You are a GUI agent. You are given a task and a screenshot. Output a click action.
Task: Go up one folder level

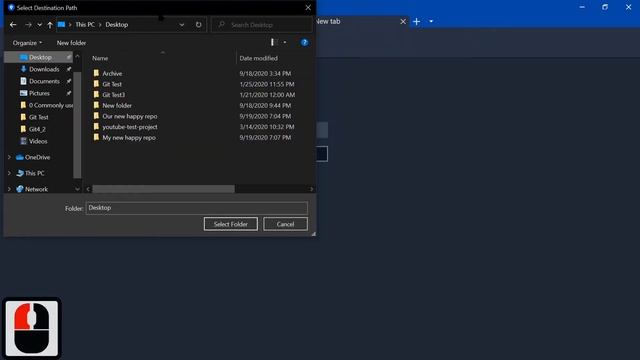50,25
